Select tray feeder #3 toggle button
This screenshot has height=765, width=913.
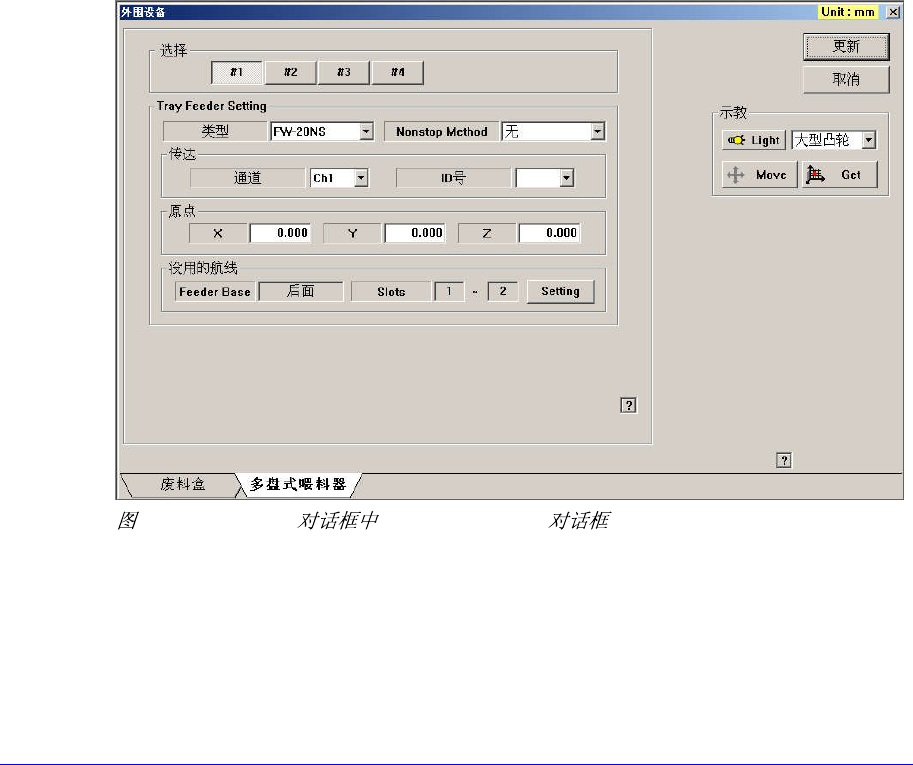tap(344, 72)
